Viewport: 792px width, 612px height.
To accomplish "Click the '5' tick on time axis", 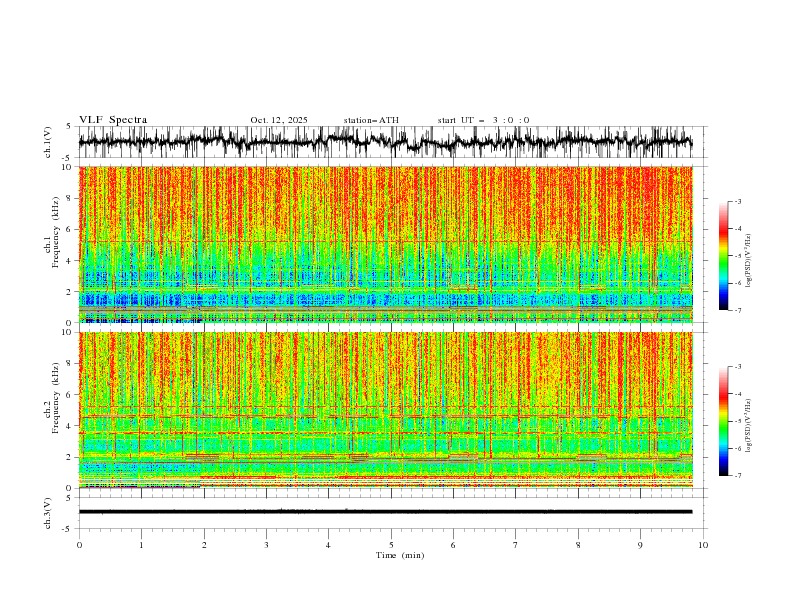I will click(391, 545).
